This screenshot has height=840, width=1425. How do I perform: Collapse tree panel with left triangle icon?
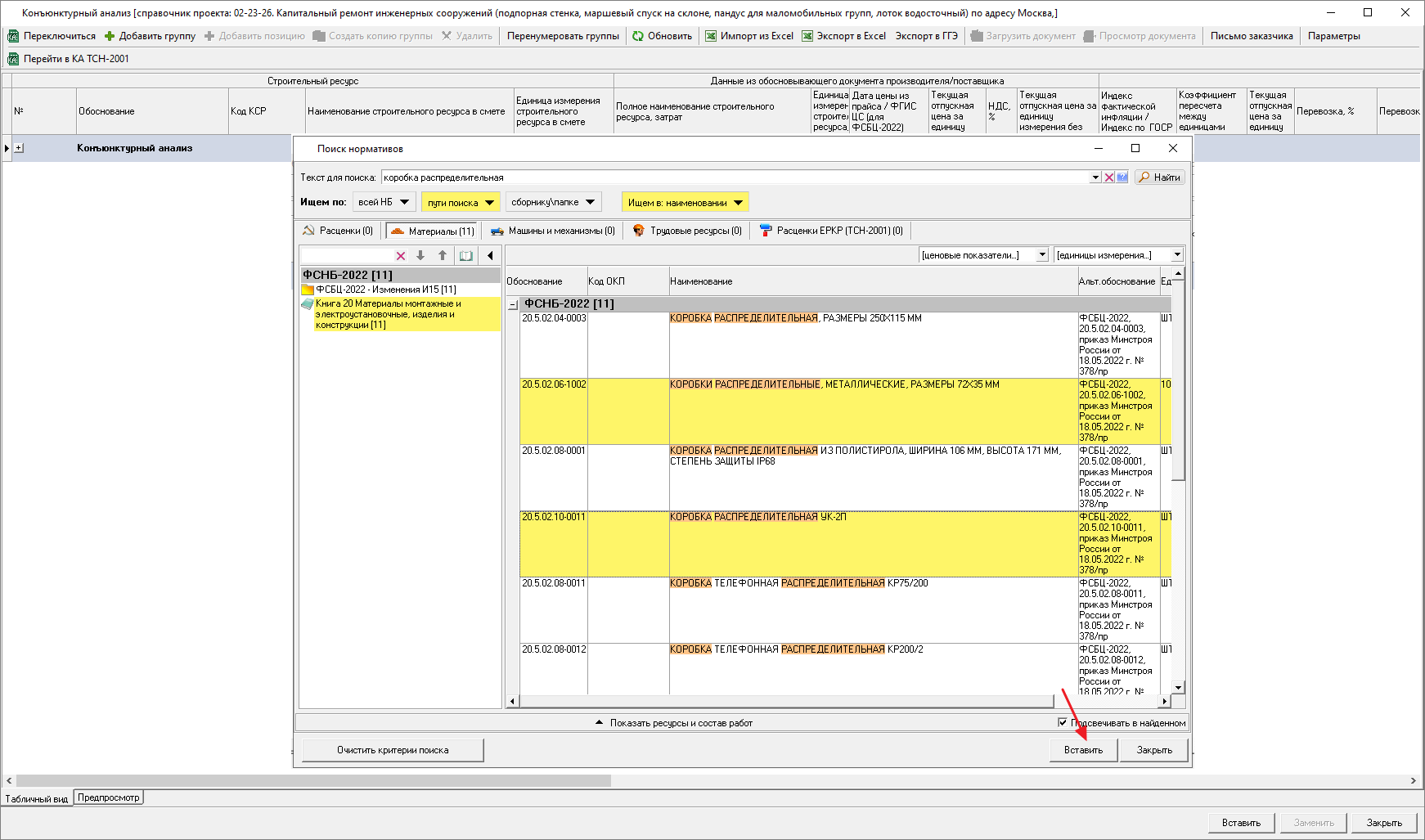coord(490,256)
